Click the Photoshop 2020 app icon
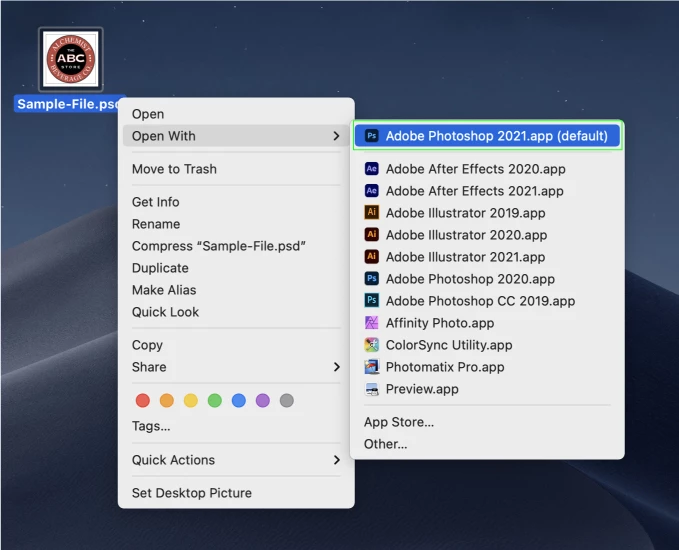 click(x=372, y=279)
